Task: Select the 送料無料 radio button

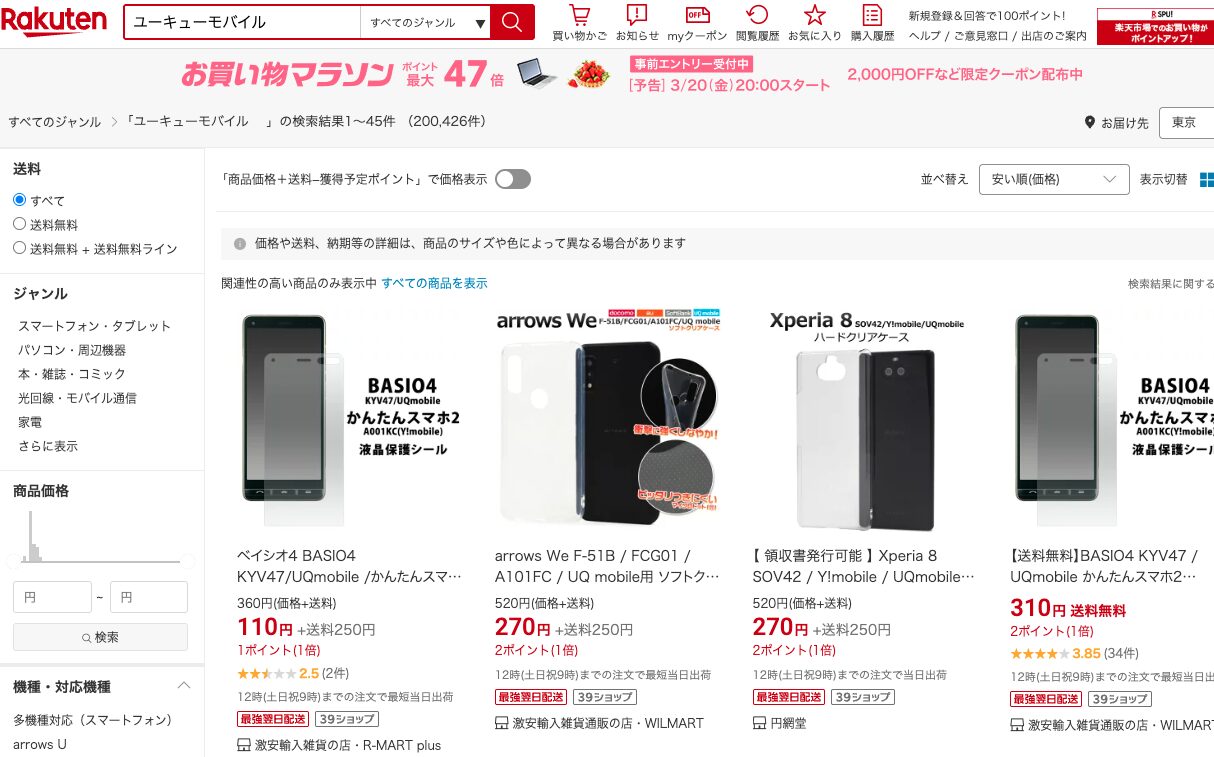Action: click(19, 224)
